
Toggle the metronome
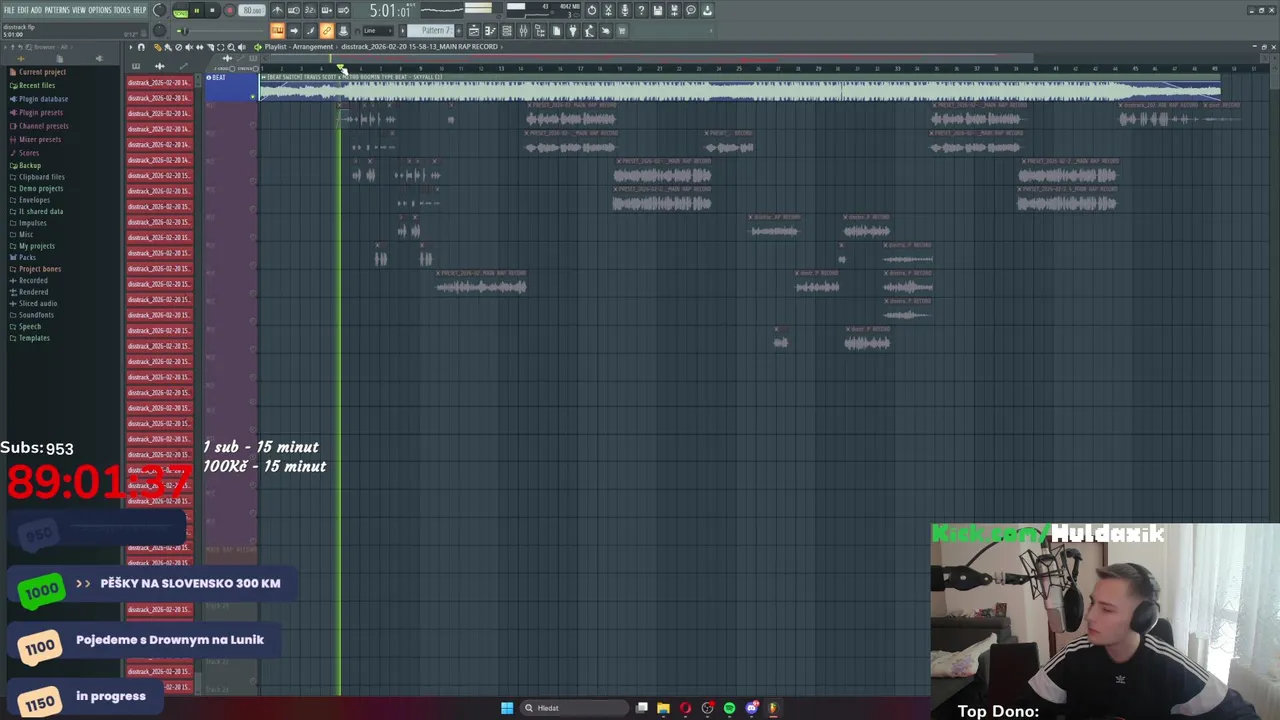click(x=277, y=10)
